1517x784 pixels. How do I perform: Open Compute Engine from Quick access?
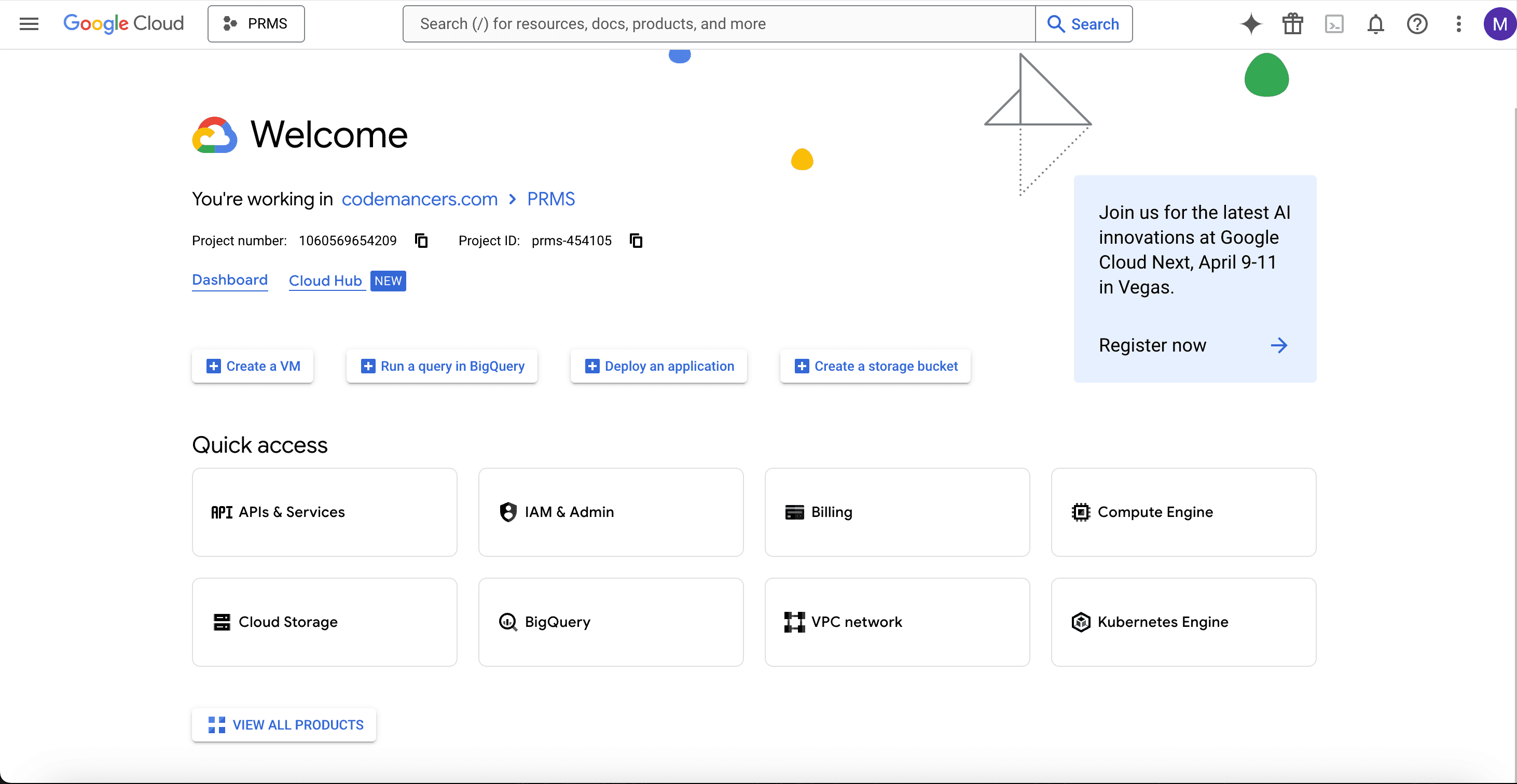pos(1182,512)
